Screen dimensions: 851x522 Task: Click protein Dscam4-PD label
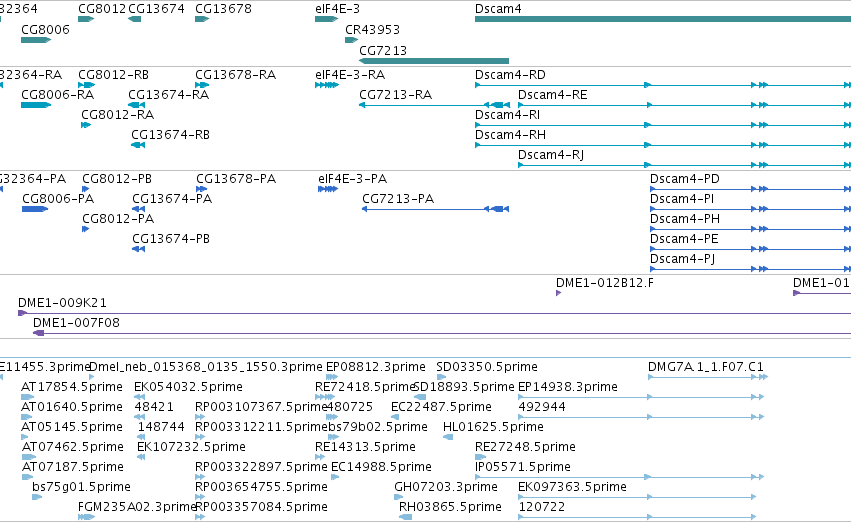(685, 179)
